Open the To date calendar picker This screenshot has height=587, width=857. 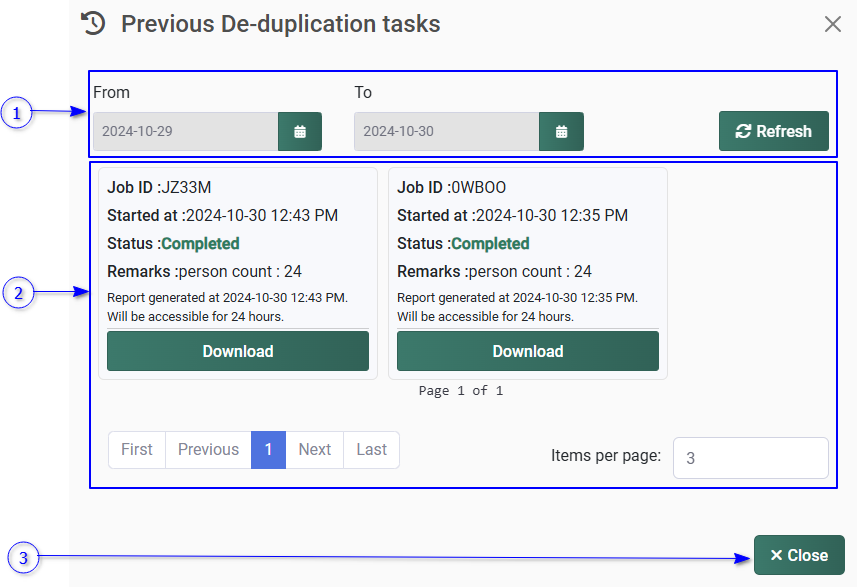561,131
